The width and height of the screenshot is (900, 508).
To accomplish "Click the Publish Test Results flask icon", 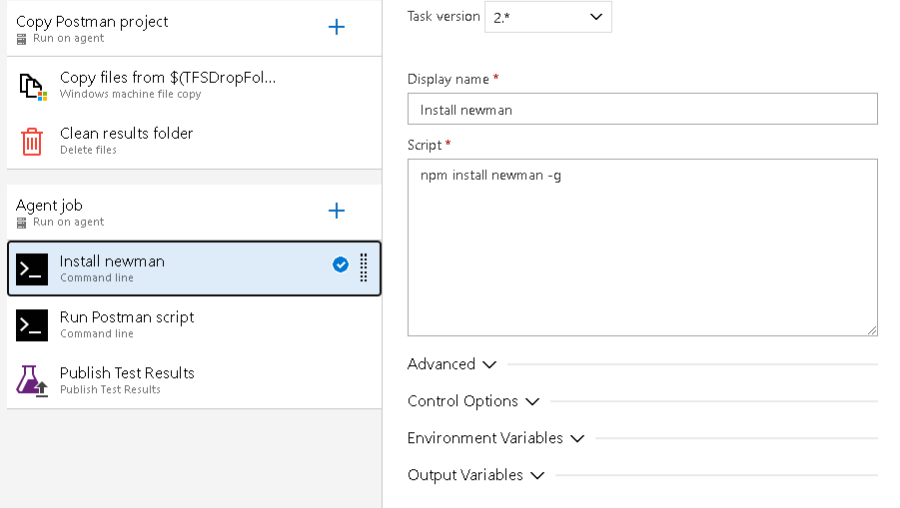I will [32, 381].
